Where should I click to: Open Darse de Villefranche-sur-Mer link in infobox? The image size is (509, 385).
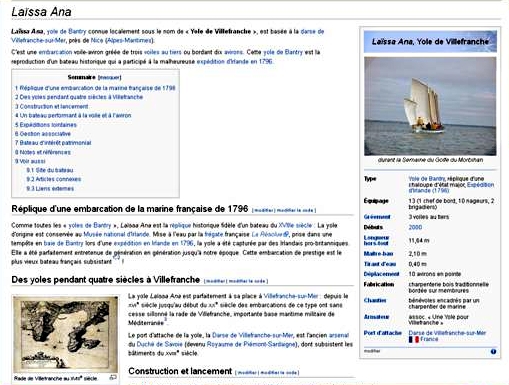coord(447,333)
